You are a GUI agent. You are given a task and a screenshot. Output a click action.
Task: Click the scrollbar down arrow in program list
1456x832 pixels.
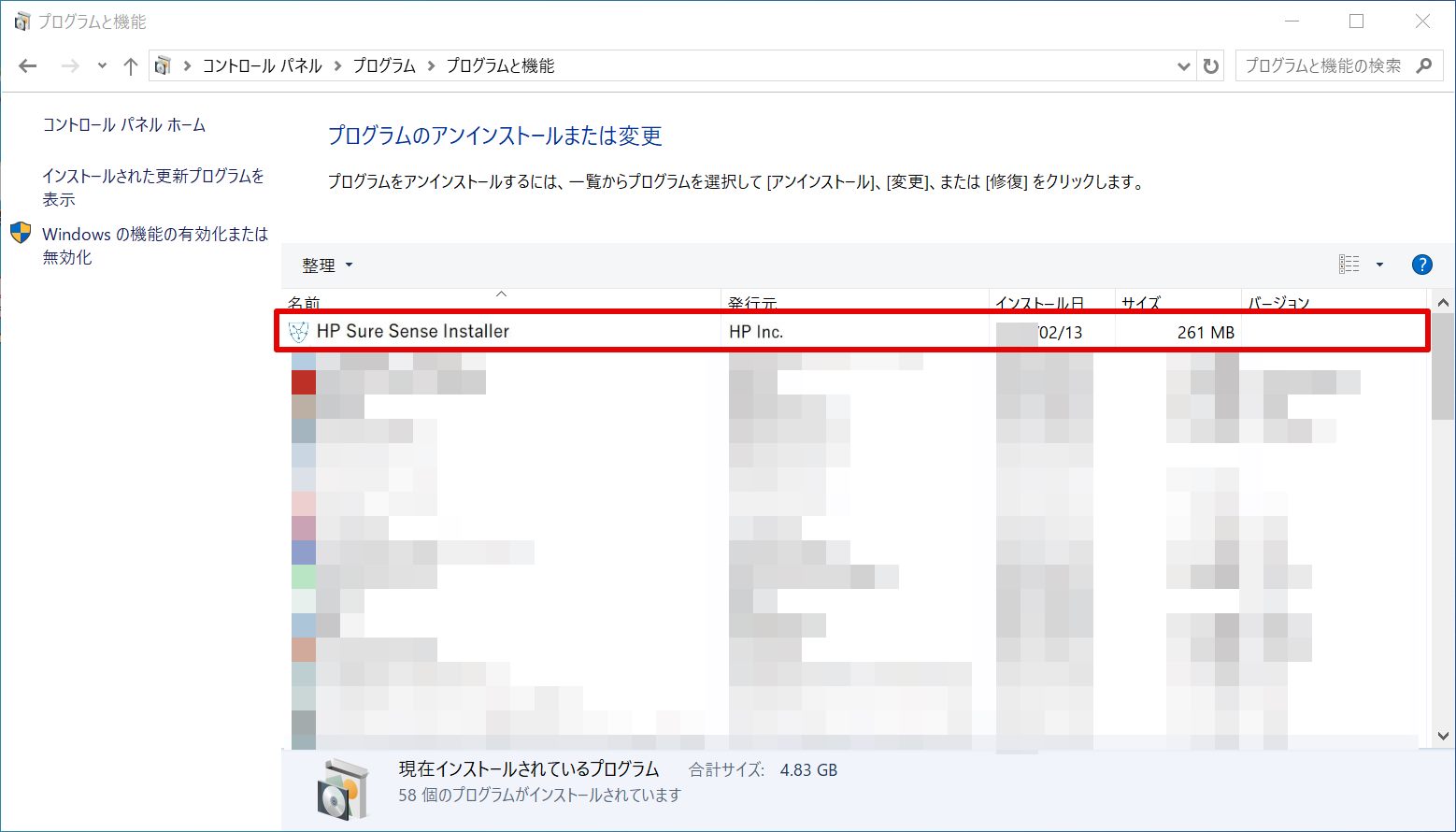tap(1443, 737)
